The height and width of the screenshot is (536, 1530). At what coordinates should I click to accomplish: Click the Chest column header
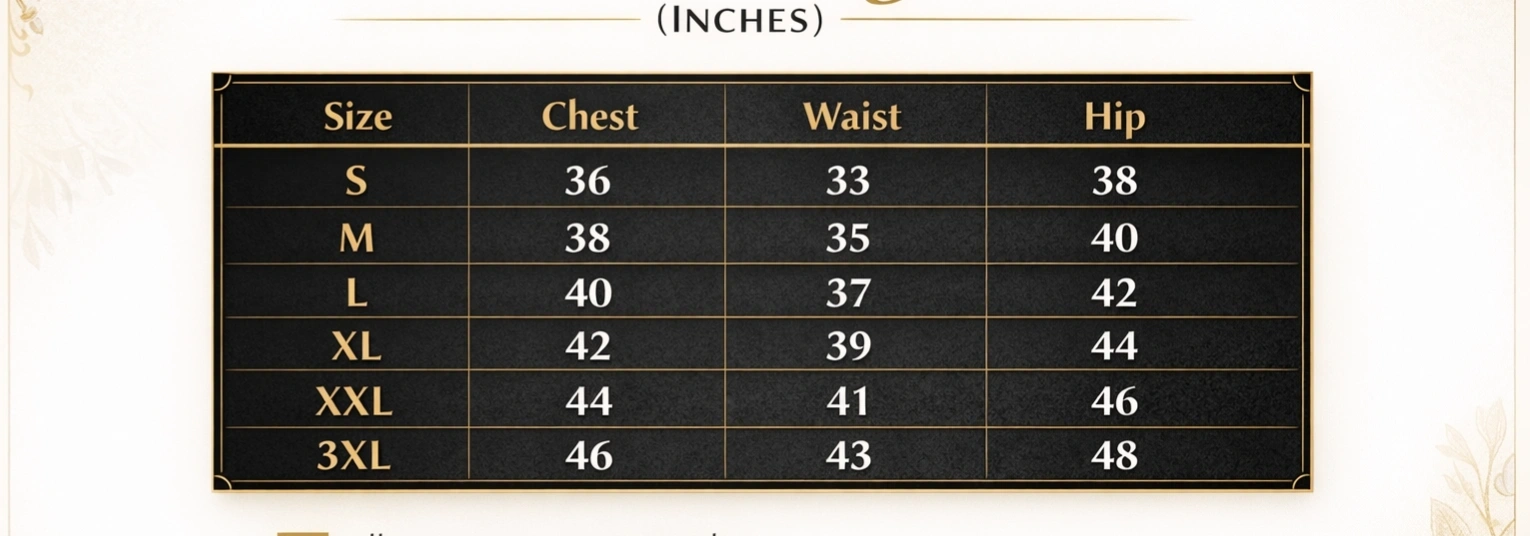589,117
